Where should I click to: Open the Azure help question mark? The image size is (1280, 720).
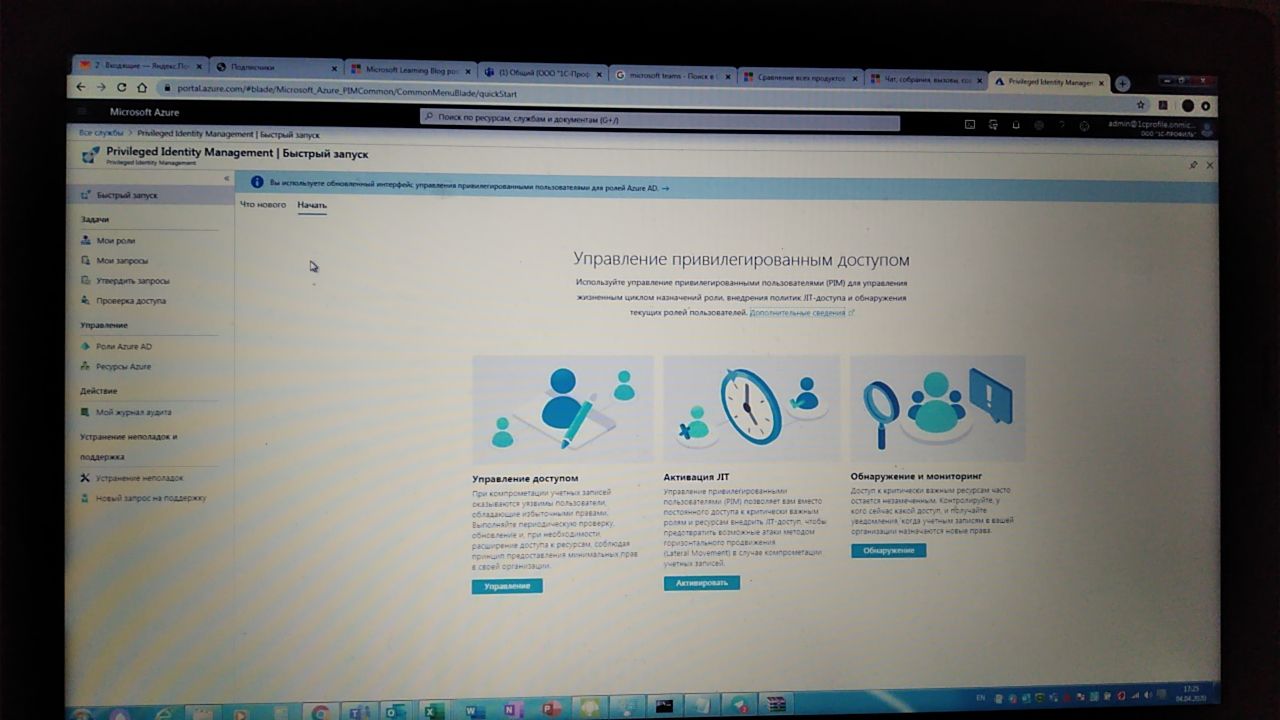(x=1062, y=126)
